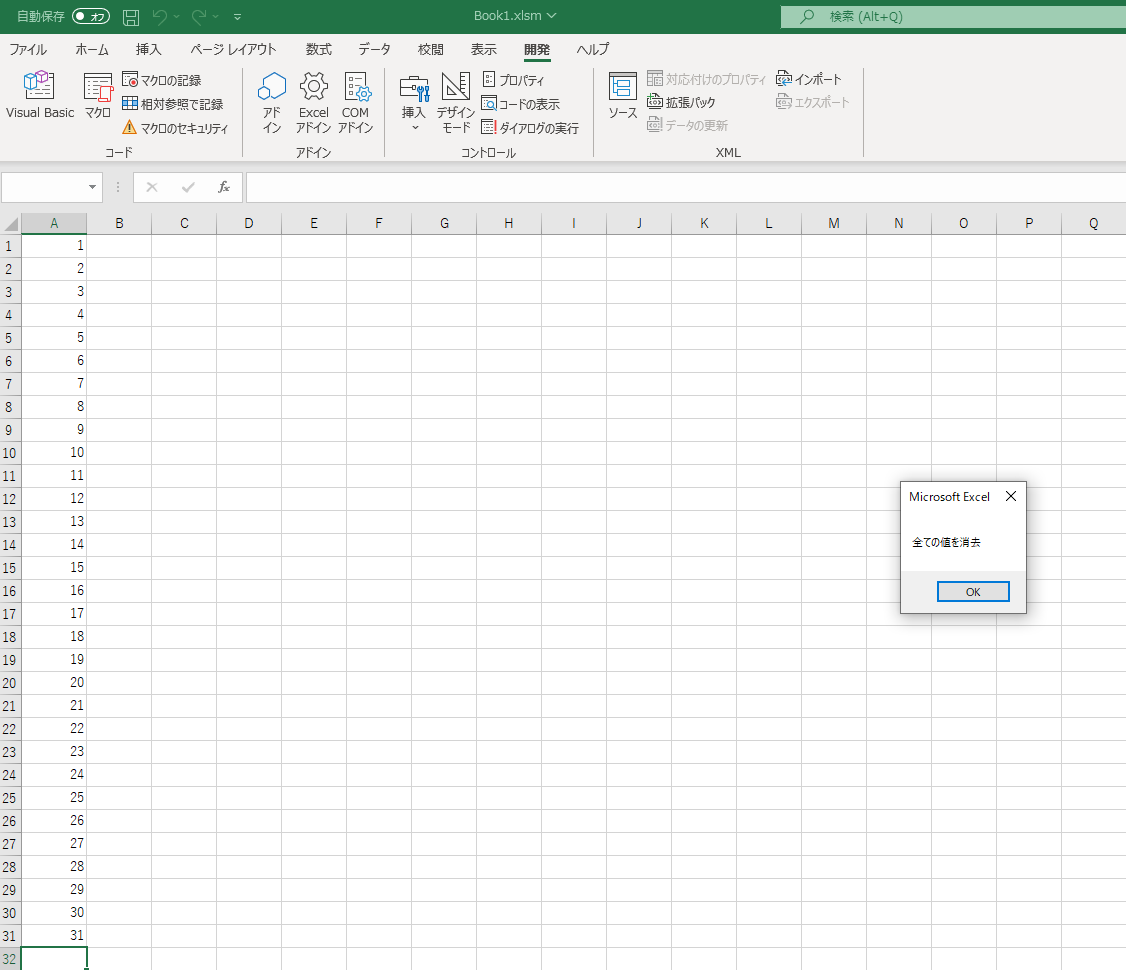The width and height of the screenshot is (1126, 970).
Task: Open the Name Box dropdown arrow
Action: click(x=93, y=187)
